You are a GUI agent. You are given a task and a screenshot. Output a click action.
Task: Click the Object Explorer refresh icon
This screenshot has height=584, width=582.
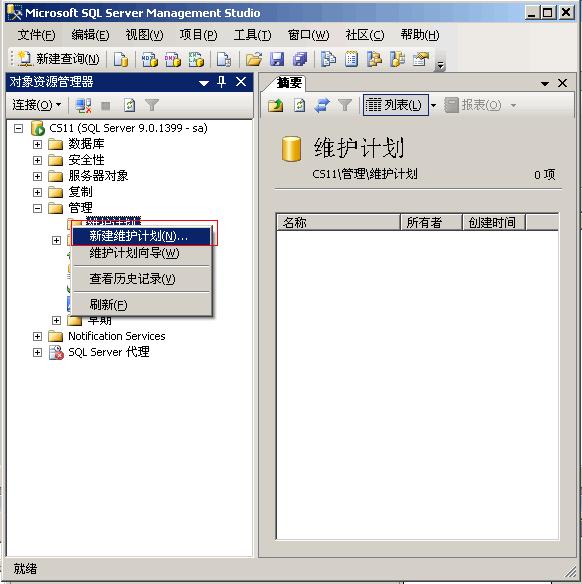pos(129,105)
